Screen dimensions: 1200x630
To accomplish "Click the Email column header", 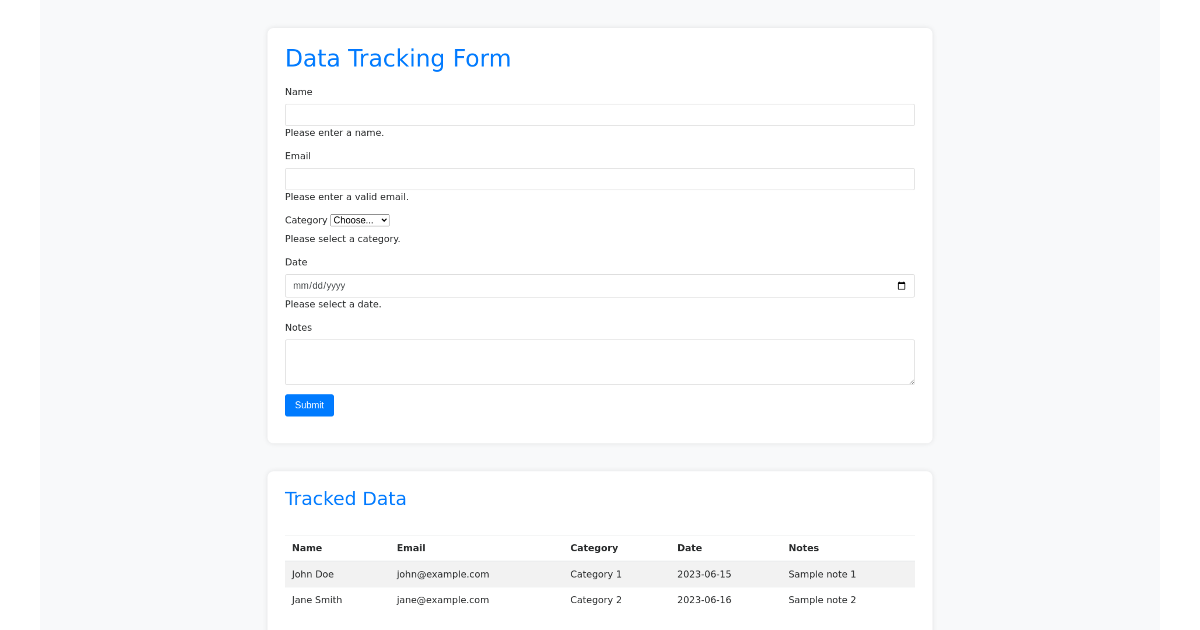I will tap(411, 548).
